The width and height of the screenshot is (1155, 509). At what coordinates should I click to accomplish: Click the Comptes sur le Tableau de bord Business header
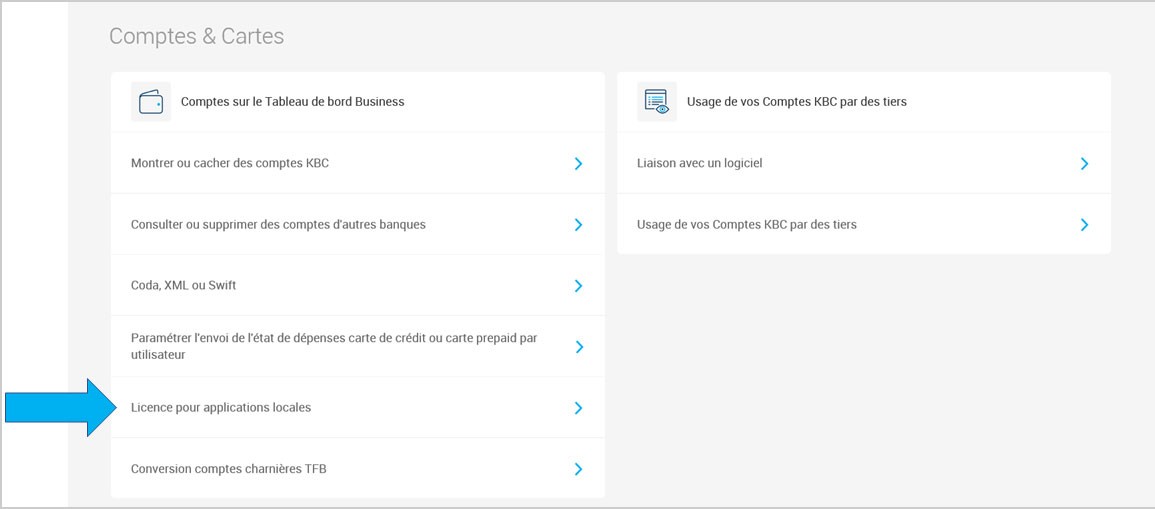292,102
